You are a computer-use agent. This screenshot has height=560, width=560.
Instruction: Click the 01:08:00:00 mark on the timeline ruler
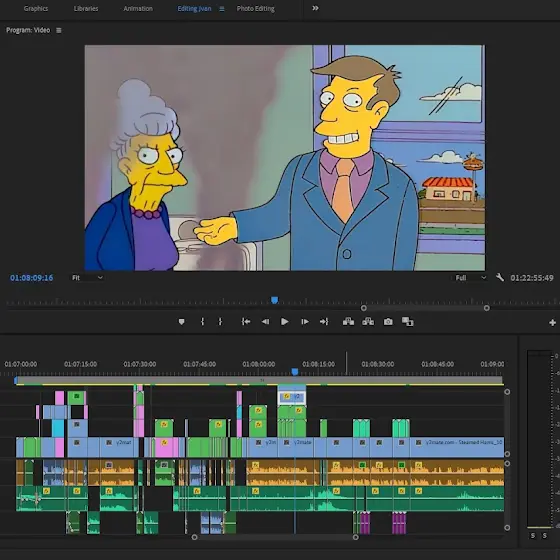pyautogui.click(x=259, y=364)
